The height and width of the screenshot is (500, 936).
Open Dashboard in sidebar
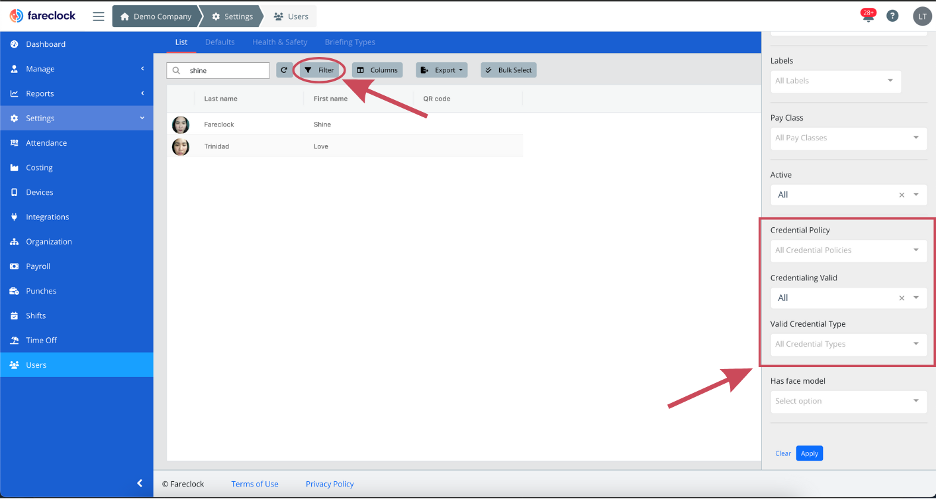76,44
